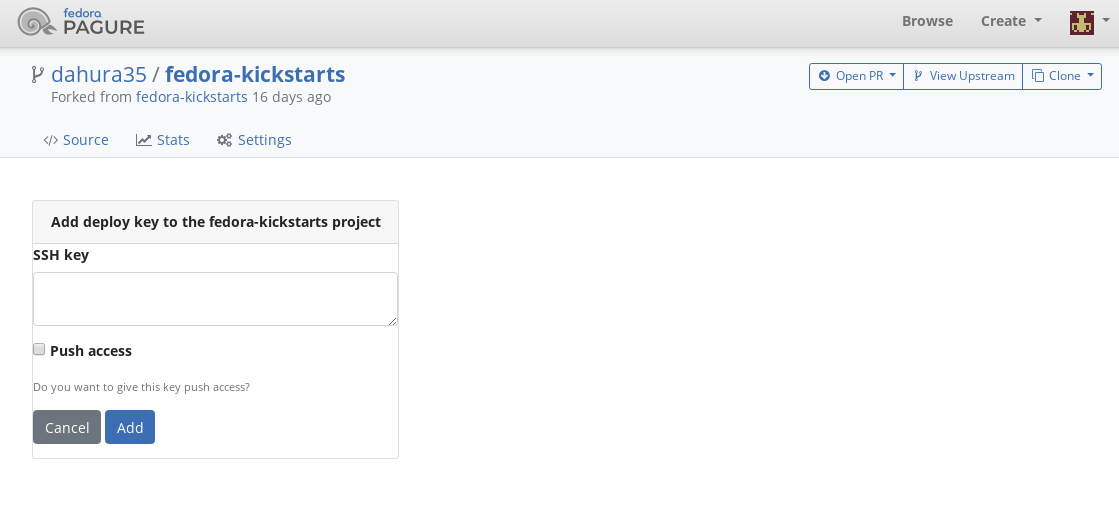Image resolution: width=1119 pixels, height=508 pixels.
Task: Click the Source code brackets icon
Action: (50, 141)
